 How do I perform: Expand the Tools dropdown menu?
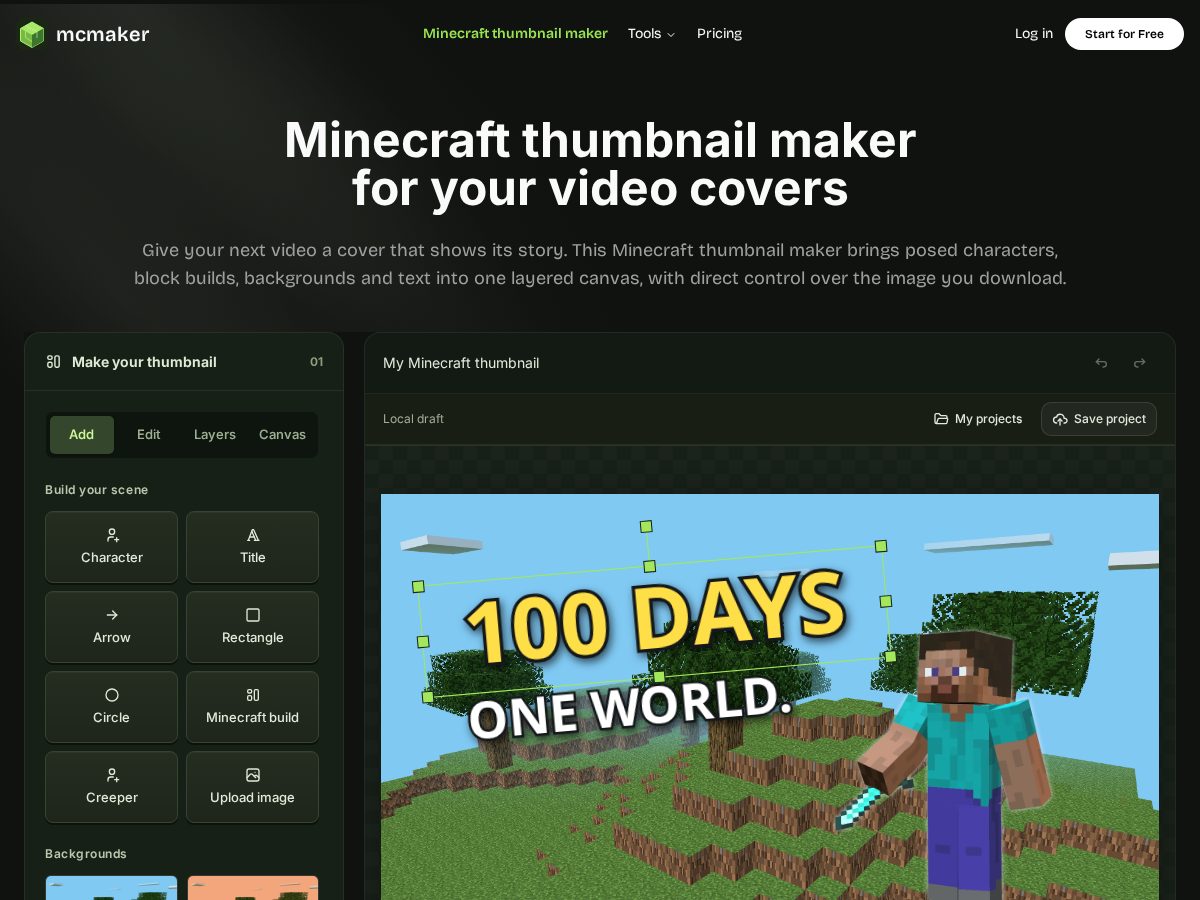651,33
